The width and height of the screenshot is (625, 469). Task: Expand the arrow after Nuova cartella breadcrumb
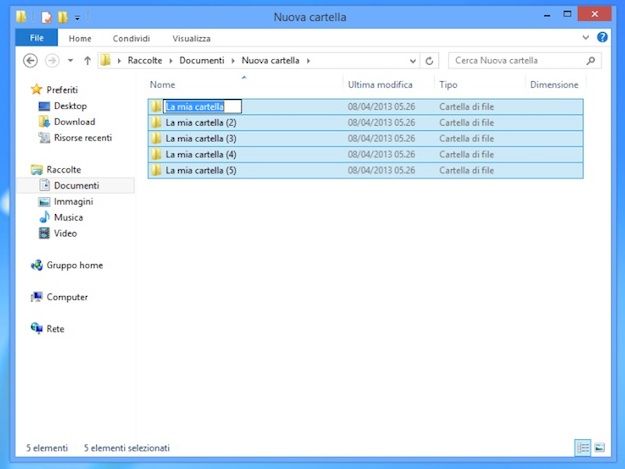point(308,61)
